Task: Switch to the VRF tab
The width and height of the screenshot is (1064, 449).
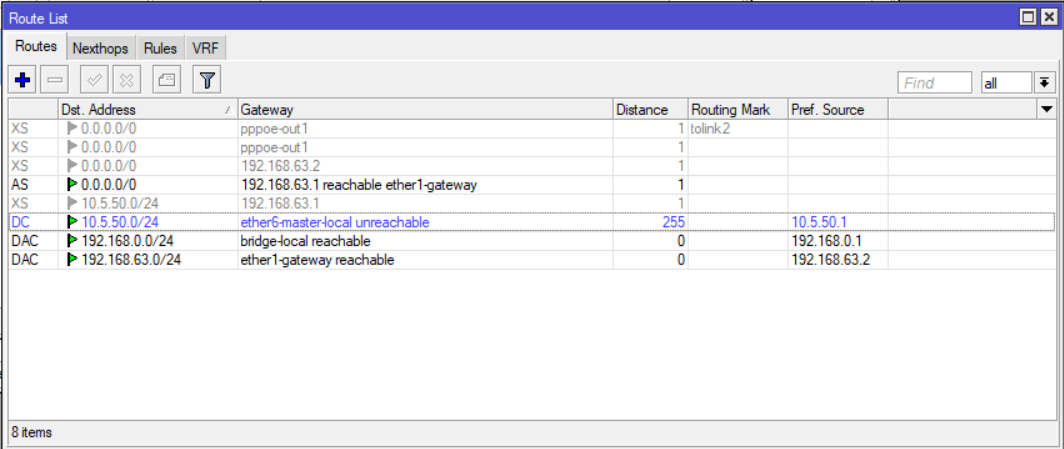Action: (204, 49)
